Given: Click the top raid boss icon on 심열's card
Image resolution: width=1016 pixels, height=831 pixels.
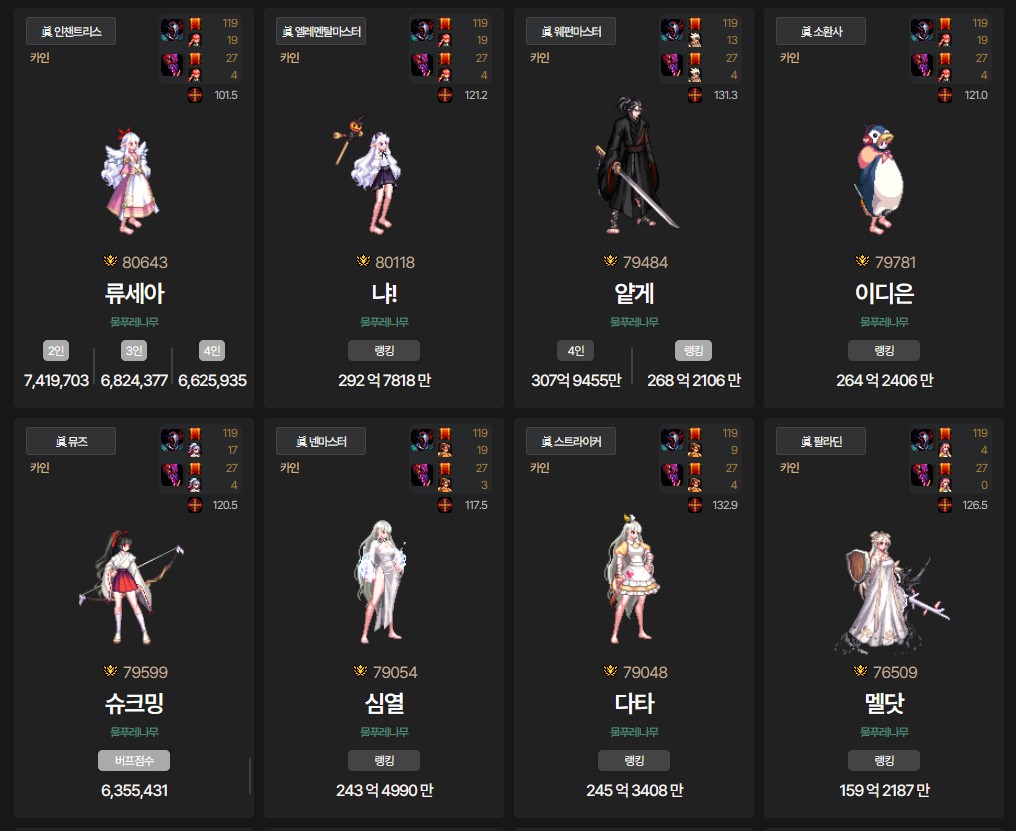Looking at the screenshot, I should [422, 440].
